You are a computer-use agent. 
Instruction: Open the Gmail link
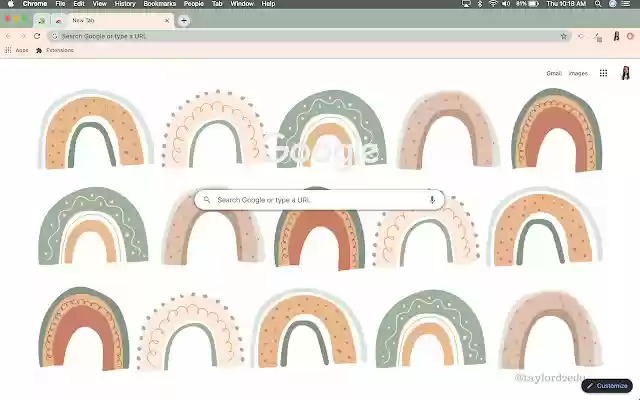pos(554,73)
